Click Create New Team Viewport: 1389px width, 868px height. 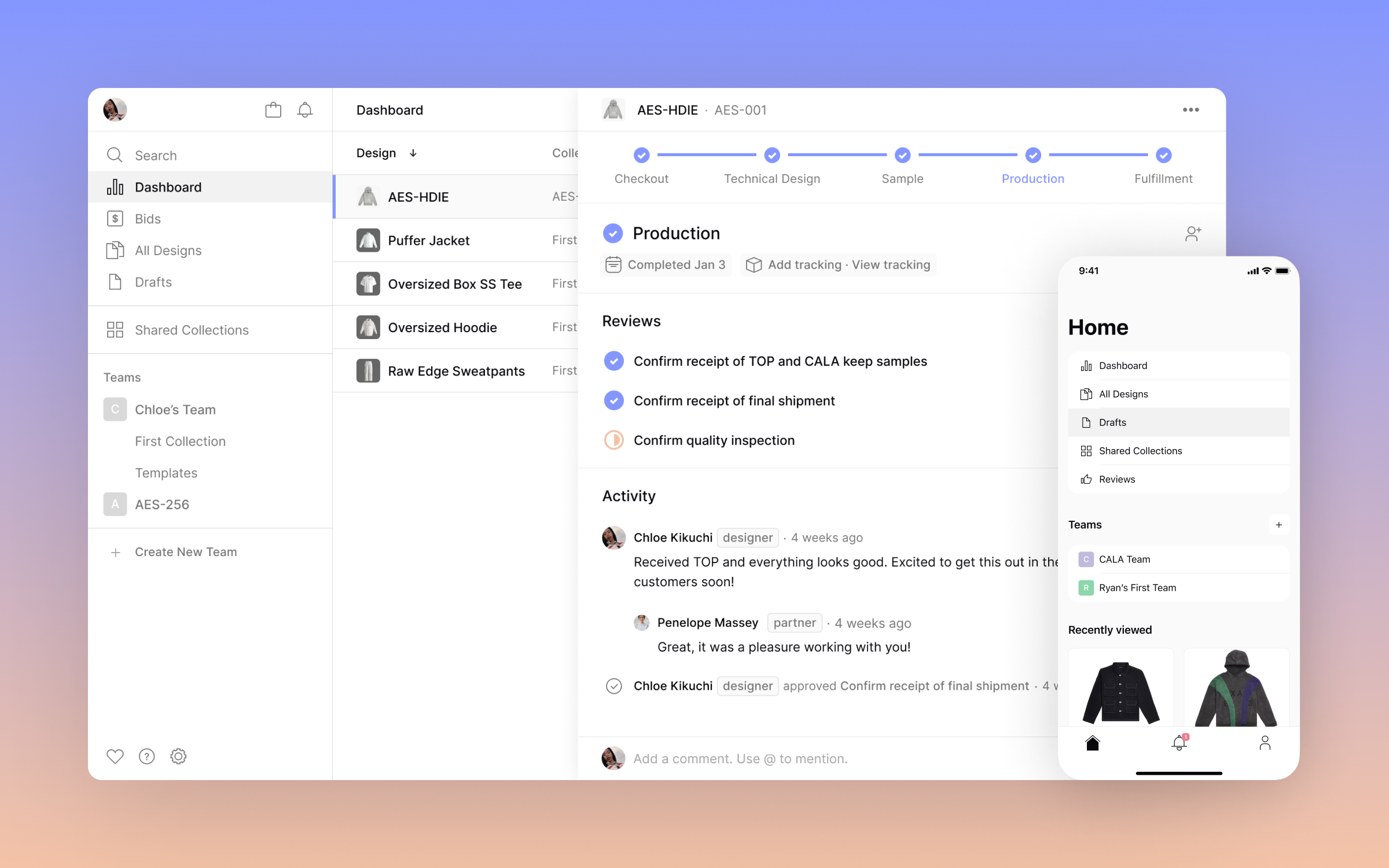pos(185,552)
